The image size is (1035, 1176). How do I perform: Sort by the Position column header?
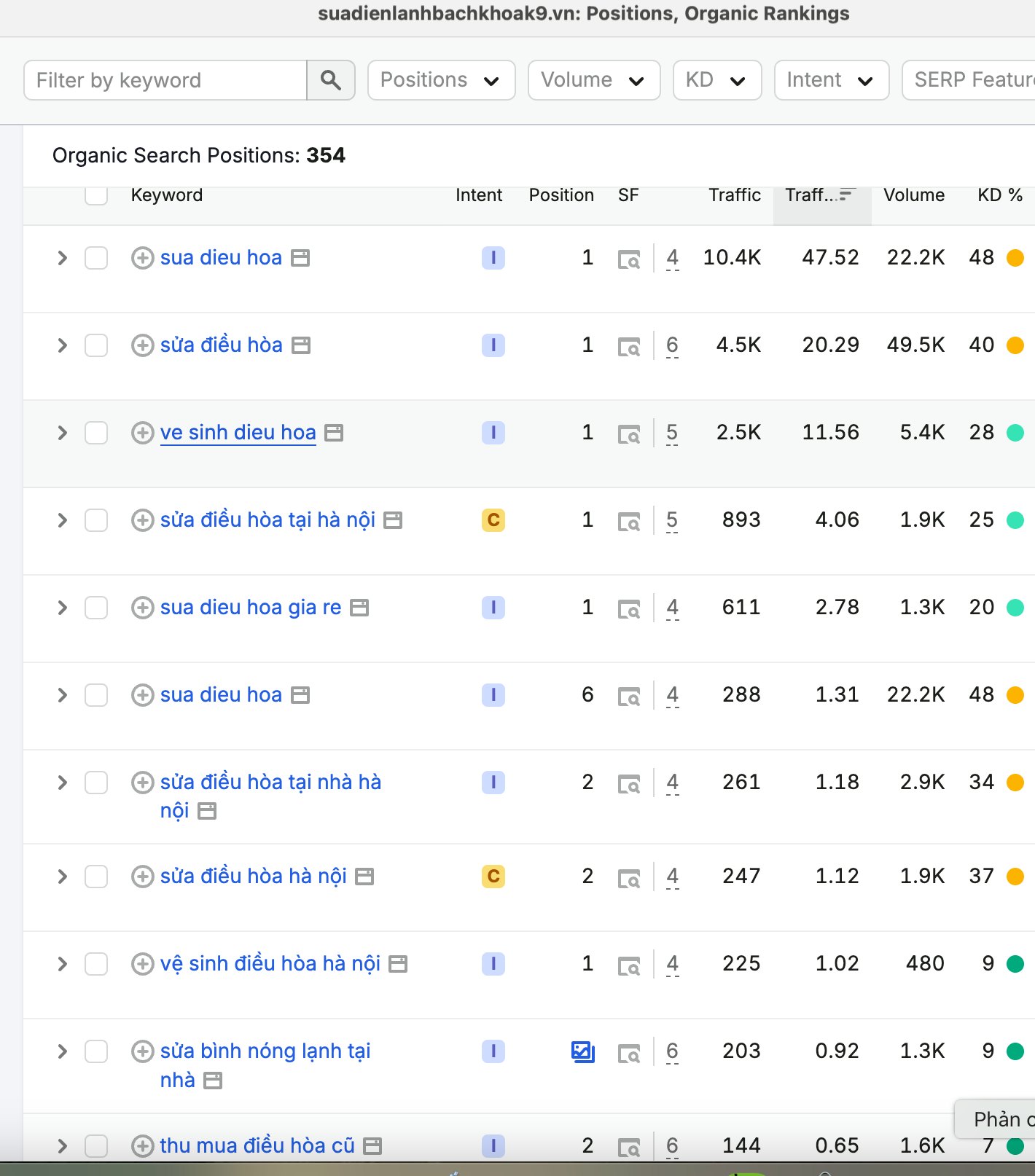point(561,195)
